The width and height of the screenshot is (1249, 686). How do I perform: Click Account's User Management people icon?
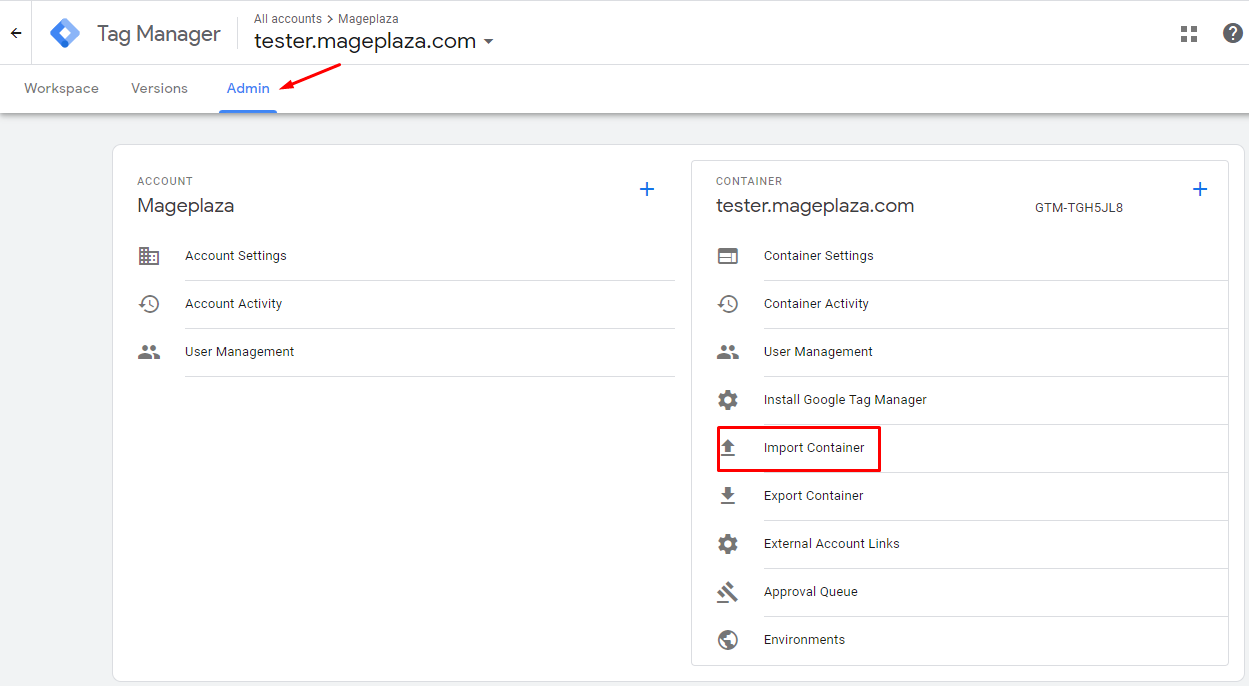(149, 352)
